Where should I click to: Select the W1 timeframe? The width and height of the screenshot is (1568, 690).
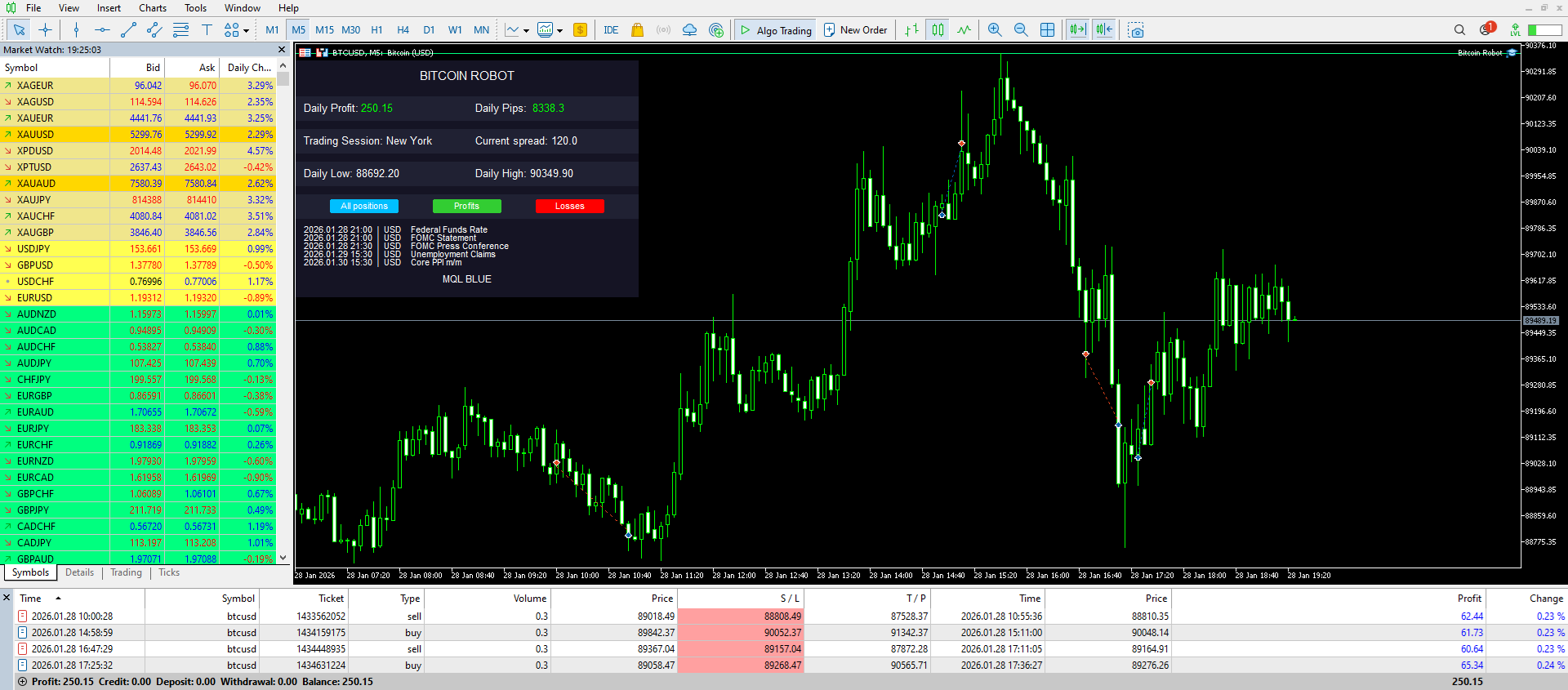pyautogui.click(x=455, y=30)
